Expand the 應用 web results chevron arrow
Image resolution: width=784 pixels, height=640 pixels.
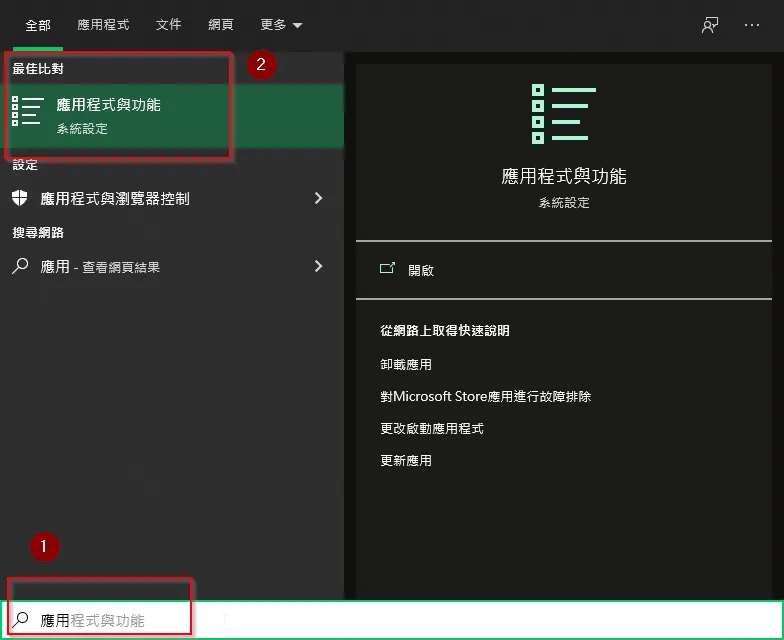(319, 266)
